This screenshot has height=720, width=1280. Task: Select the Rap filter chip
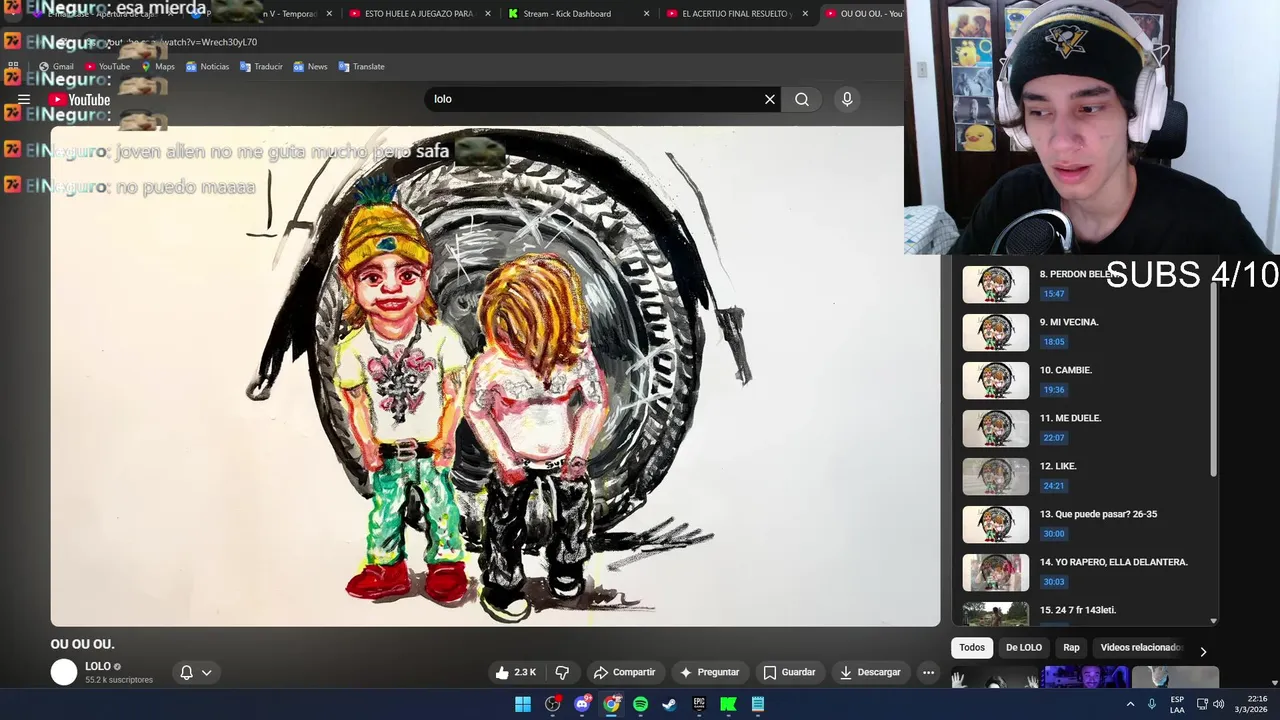pyautogui.click(x=1071, y=648)
